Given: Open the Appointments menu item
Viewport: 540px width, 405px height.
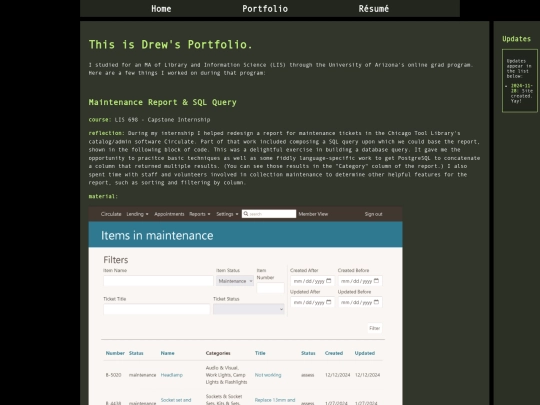Looking at the screenshot, I should (x=169, y=214).
